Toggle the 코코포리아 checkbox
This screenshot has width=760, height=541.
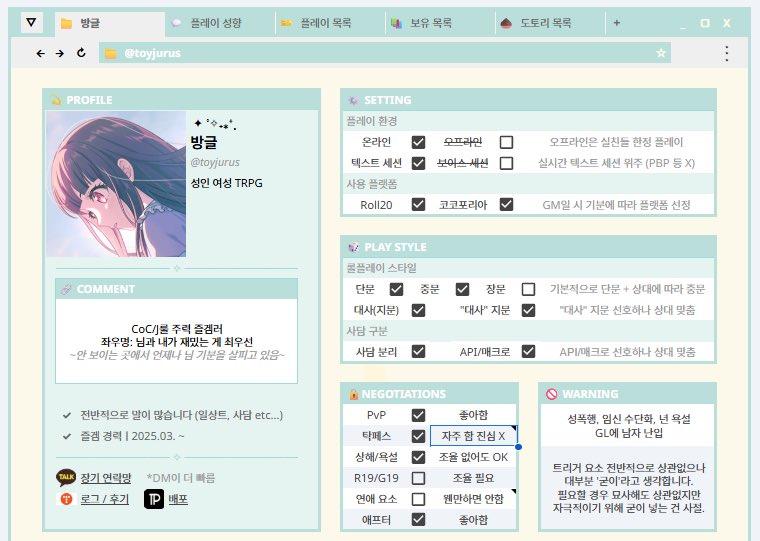click(x=506, y=205)
